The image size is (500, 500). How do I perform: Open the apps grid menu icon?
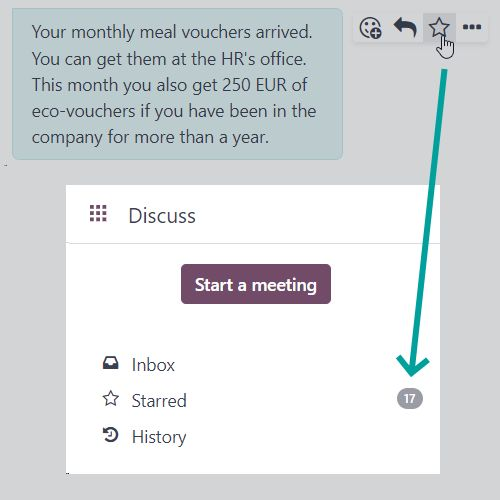click(x=98, y=213)
